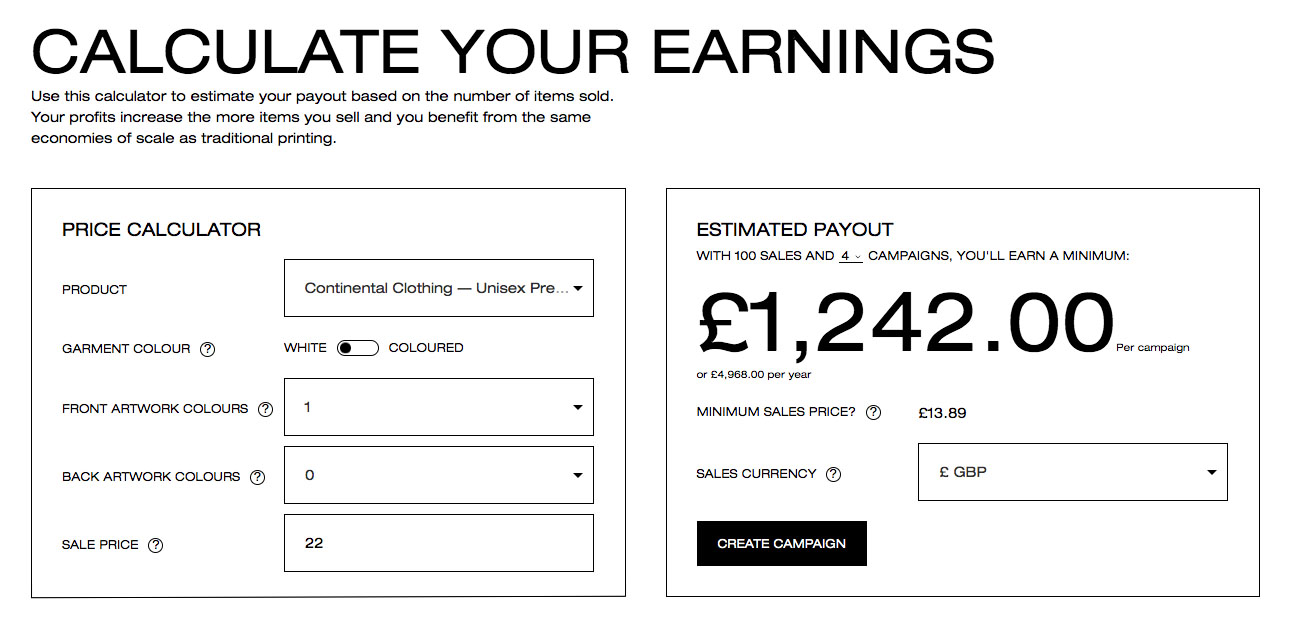Open the Sales Currency £ GBP dropdown
The height and width of the screenshot is (629, 1290).
(1072, 472)
